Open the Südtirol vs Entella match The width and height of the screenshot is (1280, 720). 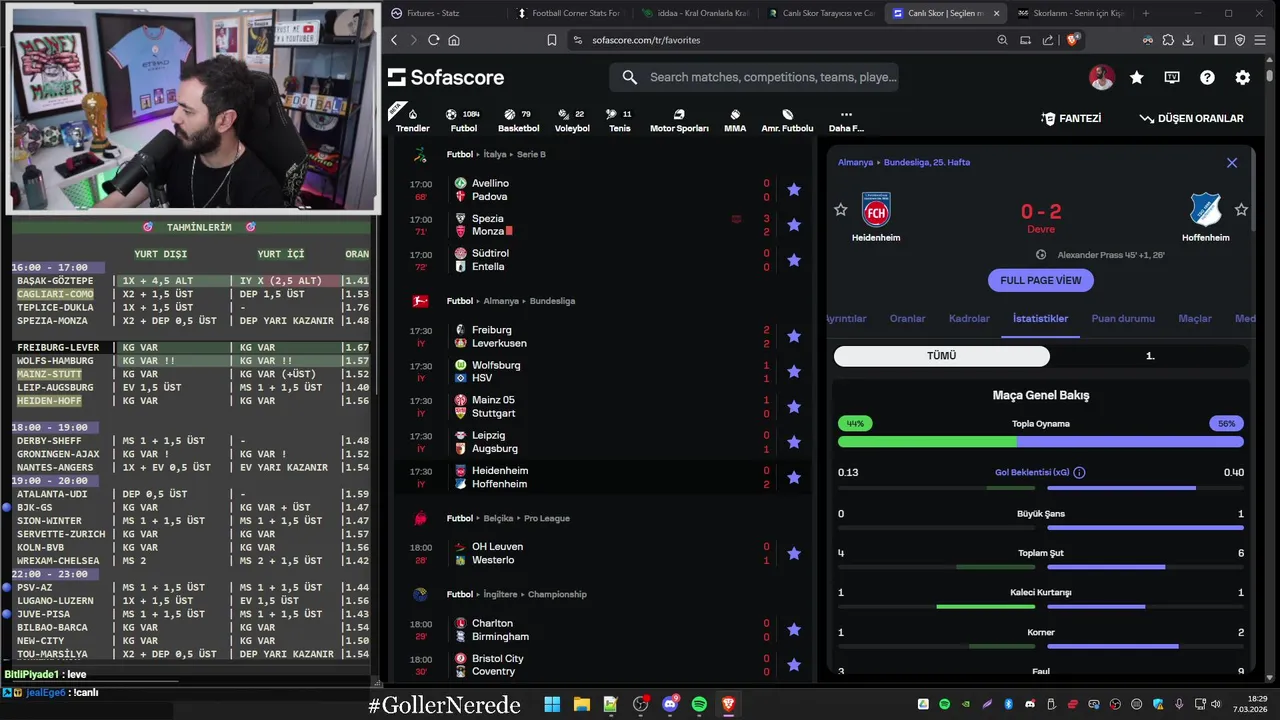coord(603,260)
